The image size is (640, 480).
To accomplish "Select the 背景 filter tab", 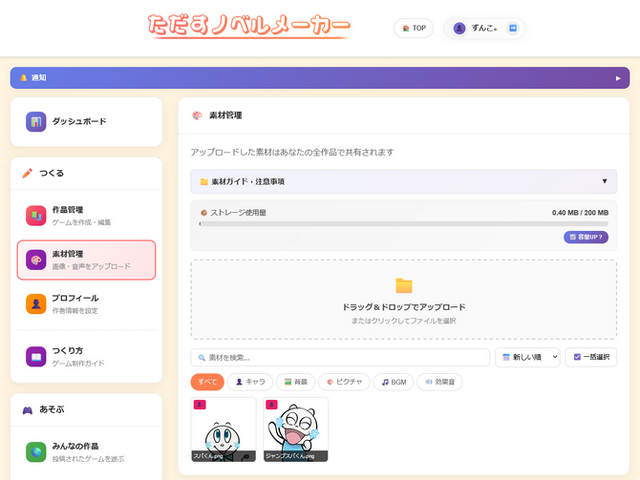I will [296, 382].
